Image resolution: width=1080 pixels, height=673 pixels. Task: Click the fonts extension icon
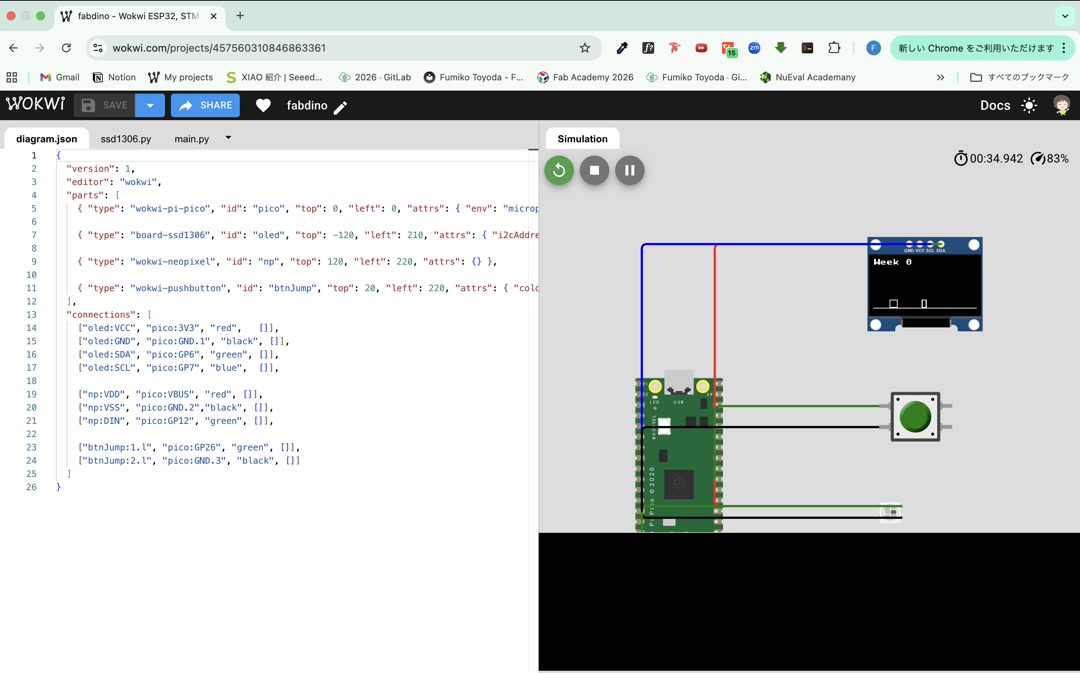click(648, 48)
